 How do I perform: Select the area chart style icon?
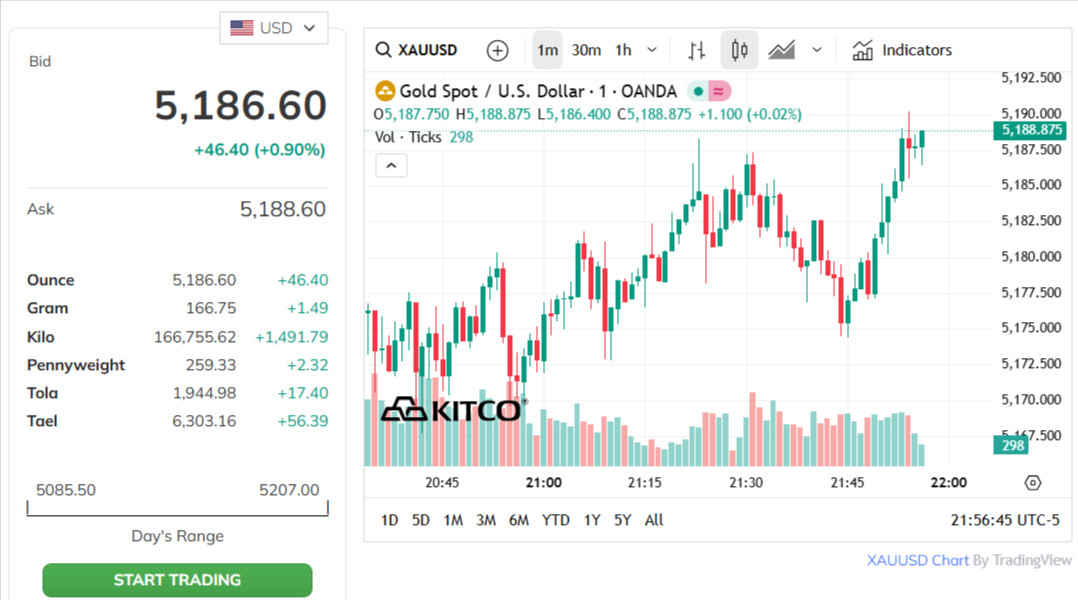coord(782,50)
